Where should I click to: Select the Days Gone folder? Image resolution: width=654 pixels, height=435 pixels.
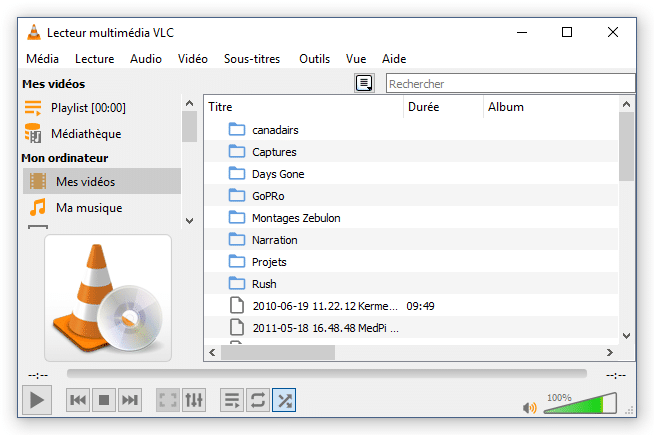click(411, 174)
